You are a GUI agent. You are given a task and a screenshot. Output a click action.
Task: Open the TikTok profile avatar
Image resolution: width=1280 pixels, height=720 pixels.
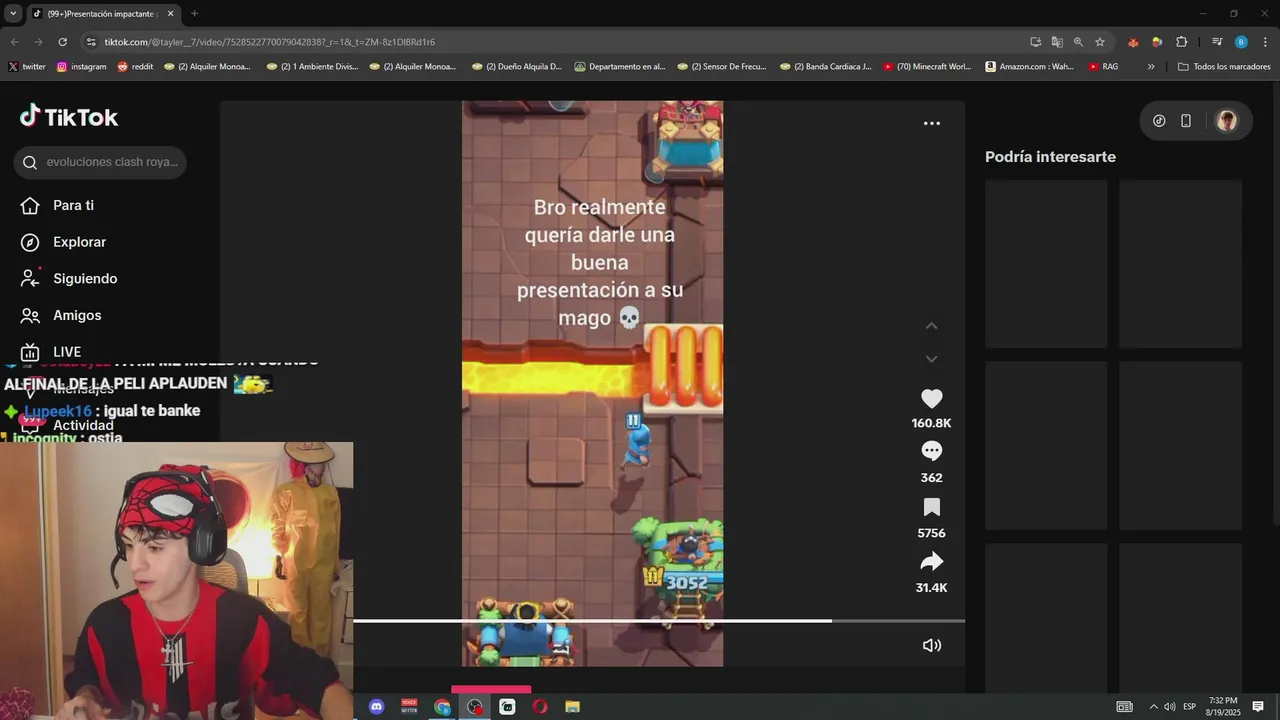[x=1227, y=121]
